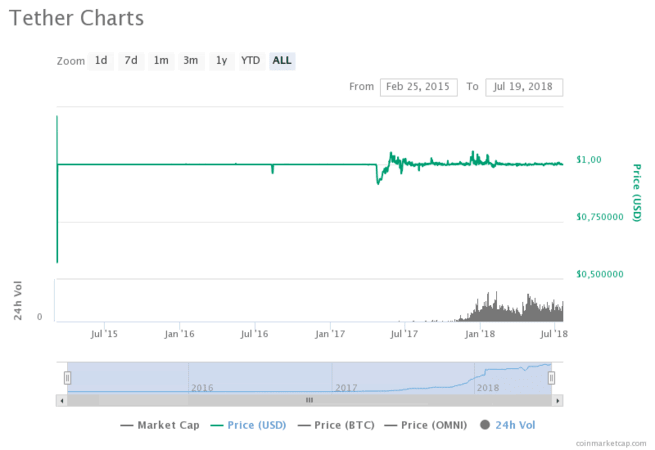Enable the Price (OMNI) series
This screenshot has width=655, height=450.
coord(429,425)
